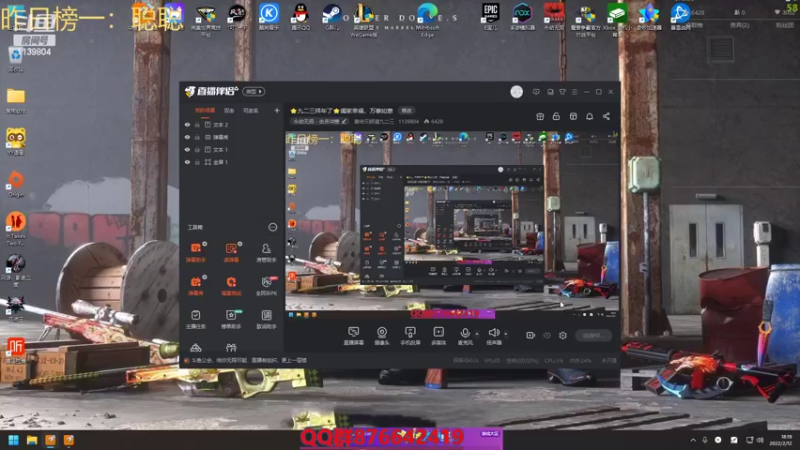
Task: Lock the 文本 2 layer
Action: click(x=197, y=124)
